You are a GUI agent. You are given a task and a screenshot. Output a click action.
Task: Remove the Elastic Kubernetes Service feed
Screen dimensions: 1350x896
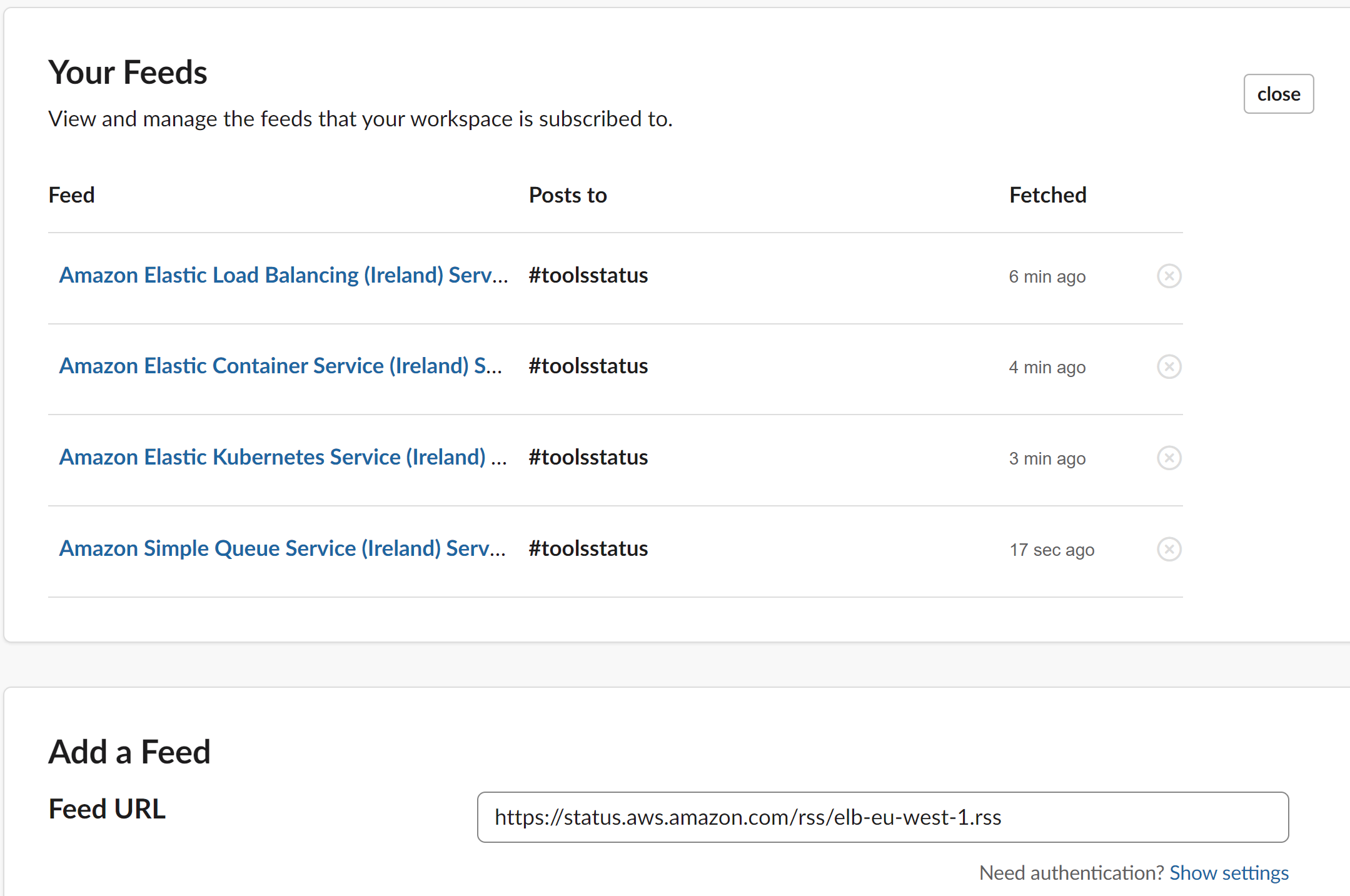click(x=1169, y=458)
